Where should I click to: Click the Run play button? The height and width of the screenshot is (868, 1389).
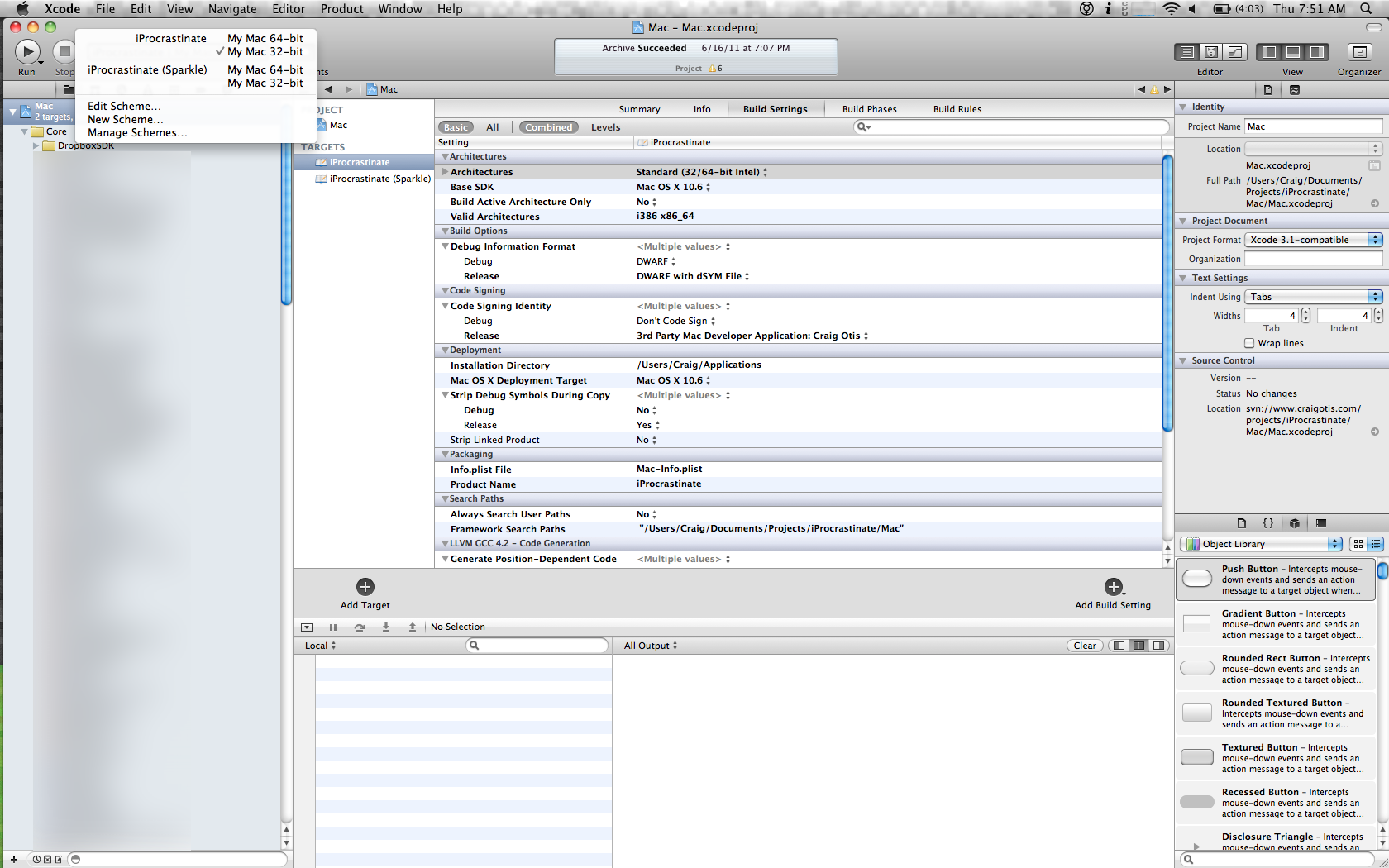[27, 51]
